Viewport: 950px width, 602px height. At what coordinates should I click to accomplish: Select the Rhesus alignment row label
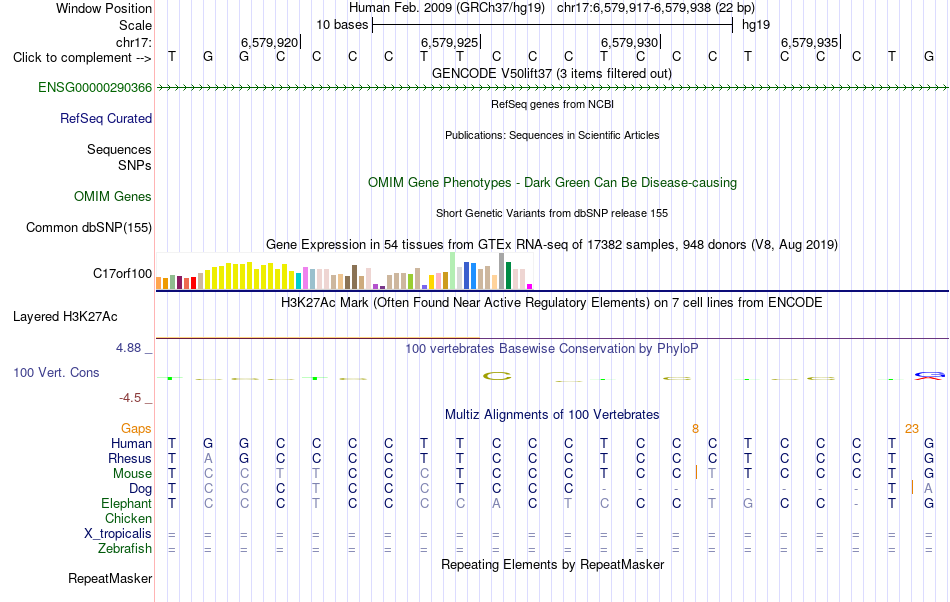[130, 459]
